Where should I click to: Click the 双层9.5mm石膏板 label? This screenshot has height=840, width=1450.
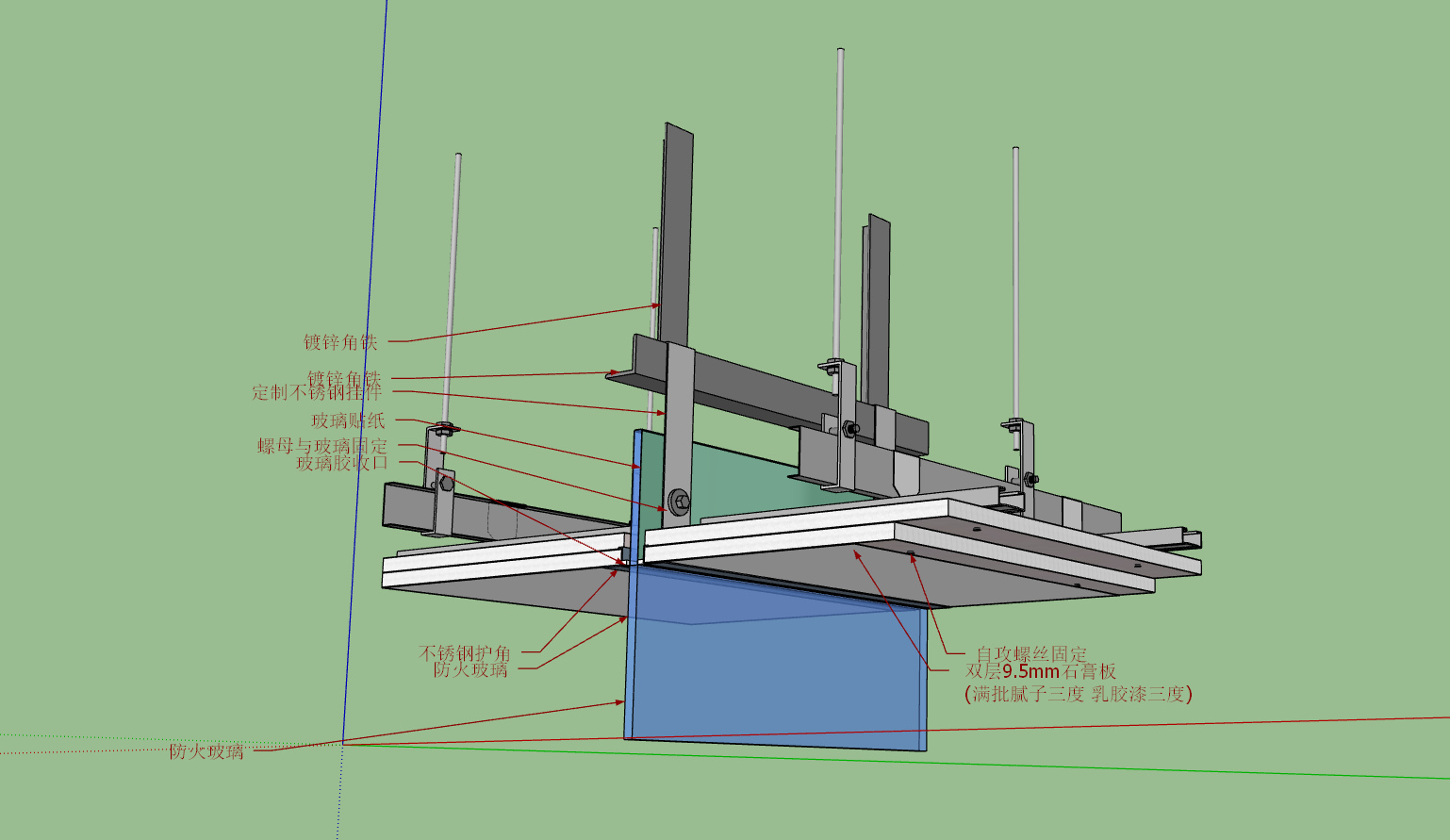pyautogui.click(x=1041, y=671)
